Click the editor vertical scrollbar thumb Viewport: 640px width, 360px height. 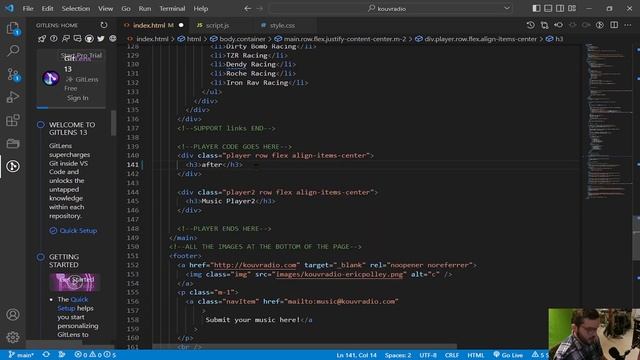(x=636, y=238)
